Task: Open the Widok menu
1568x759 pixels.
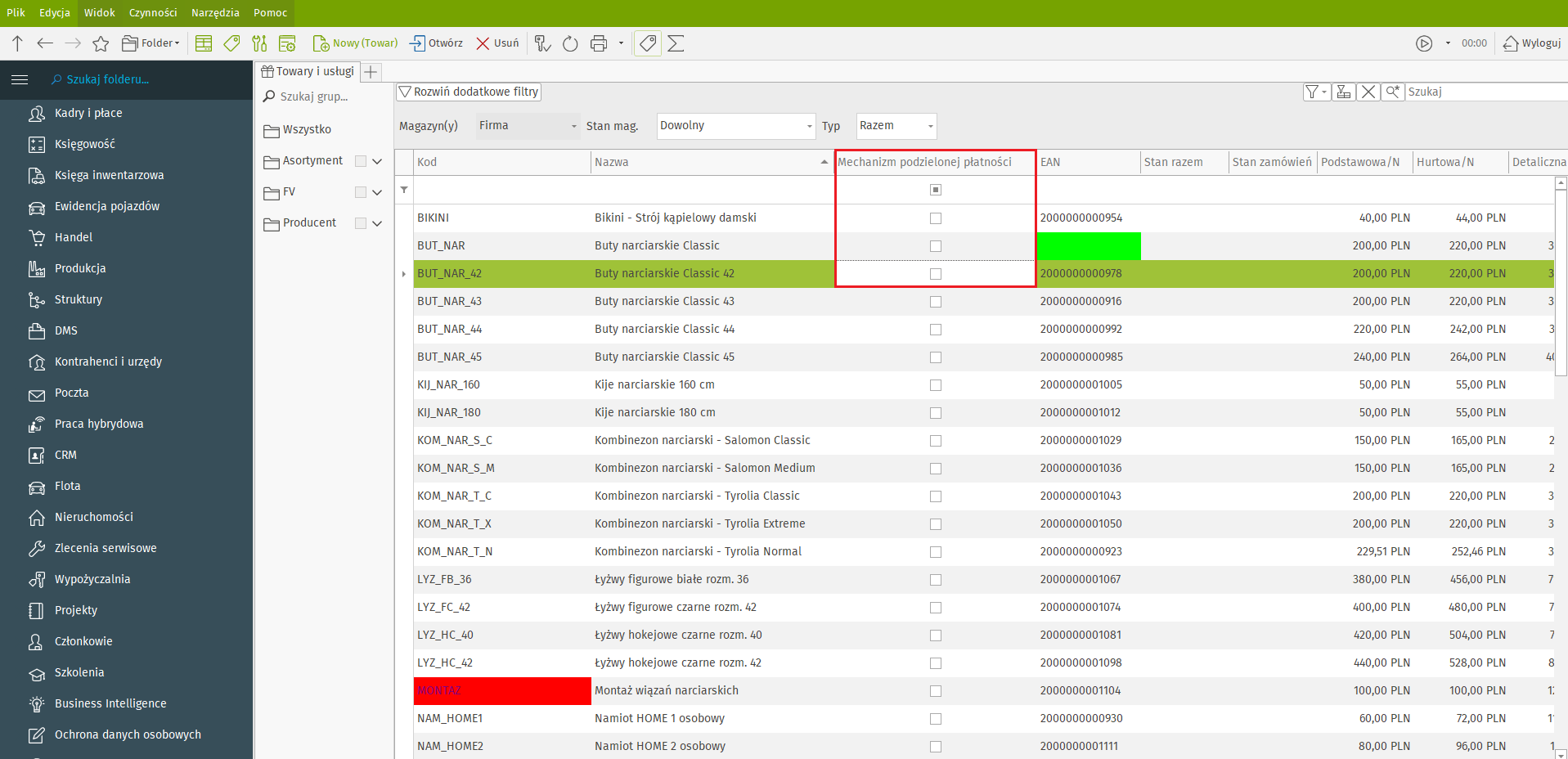Action: (x=100, y=12)
